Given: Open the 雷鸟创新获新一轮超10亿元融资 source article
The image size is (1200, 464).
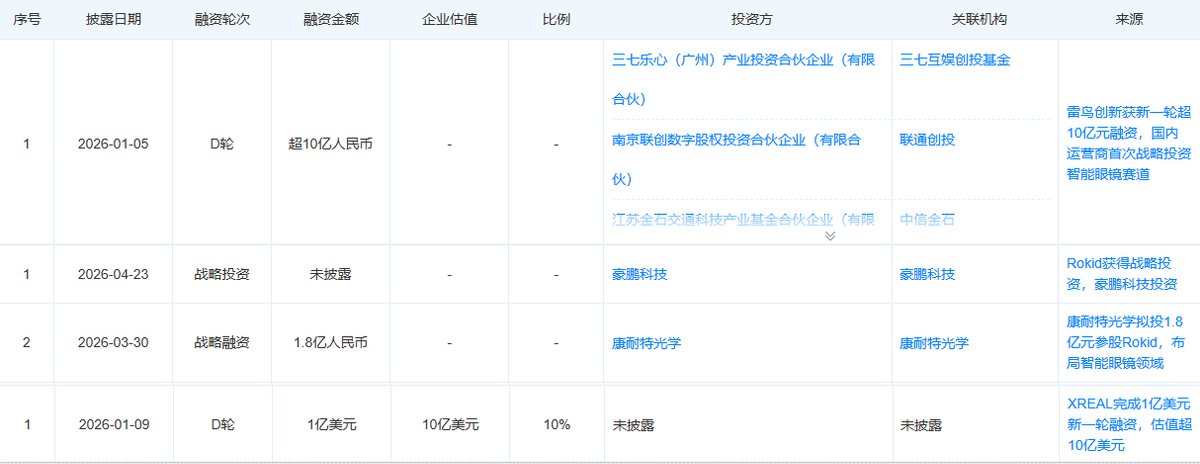Looking at the screenshot, I should click(1128, 144).
